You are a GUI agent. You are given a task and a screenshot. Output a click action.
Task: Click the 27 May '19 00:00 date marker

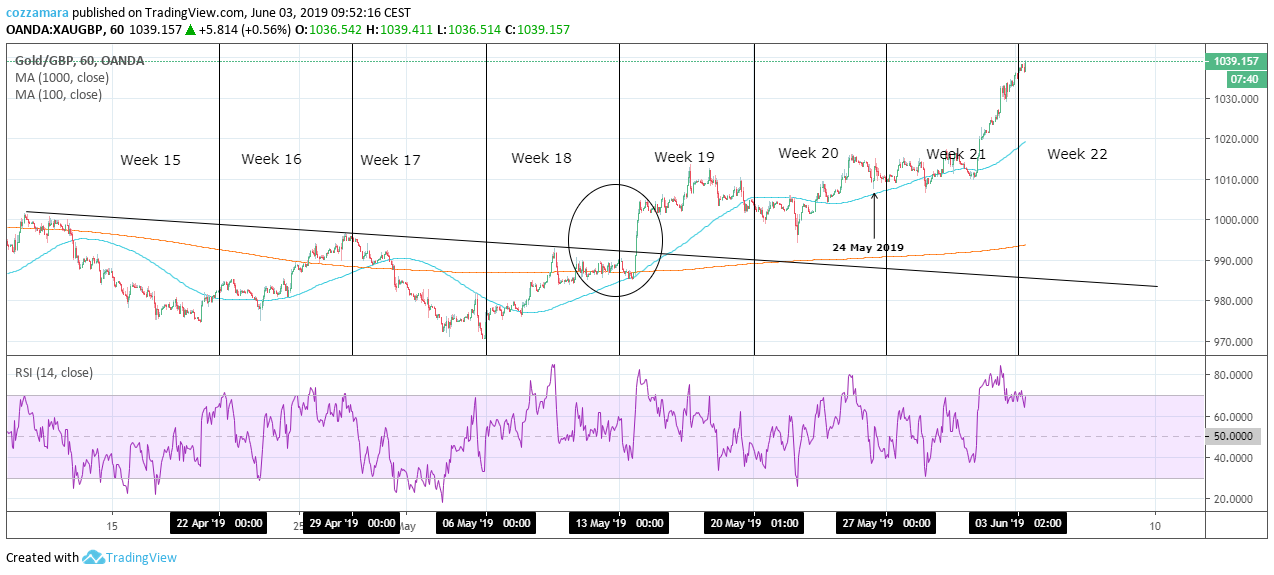tap(886, 523)
